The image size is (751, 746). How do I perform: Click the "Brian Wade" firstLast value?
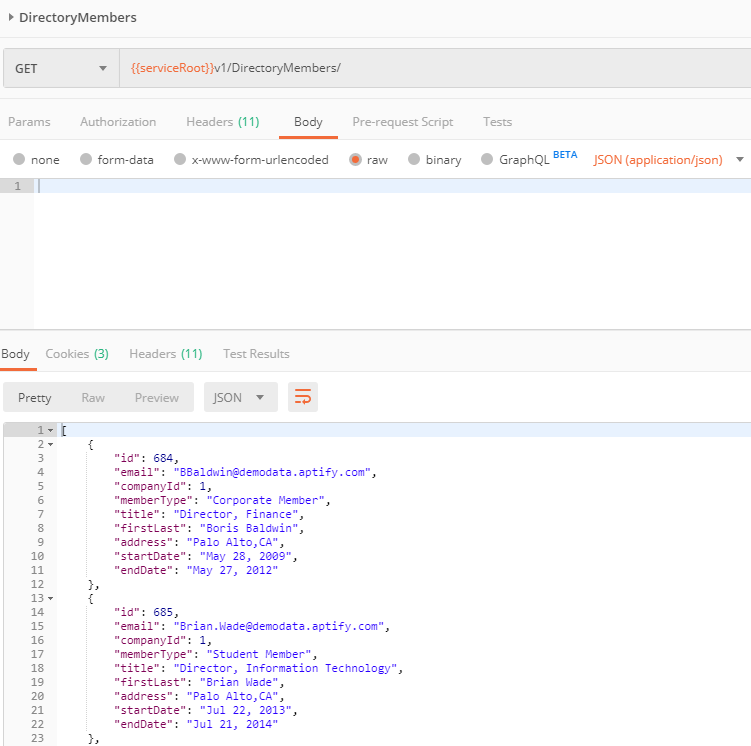(x=239, y=682)
